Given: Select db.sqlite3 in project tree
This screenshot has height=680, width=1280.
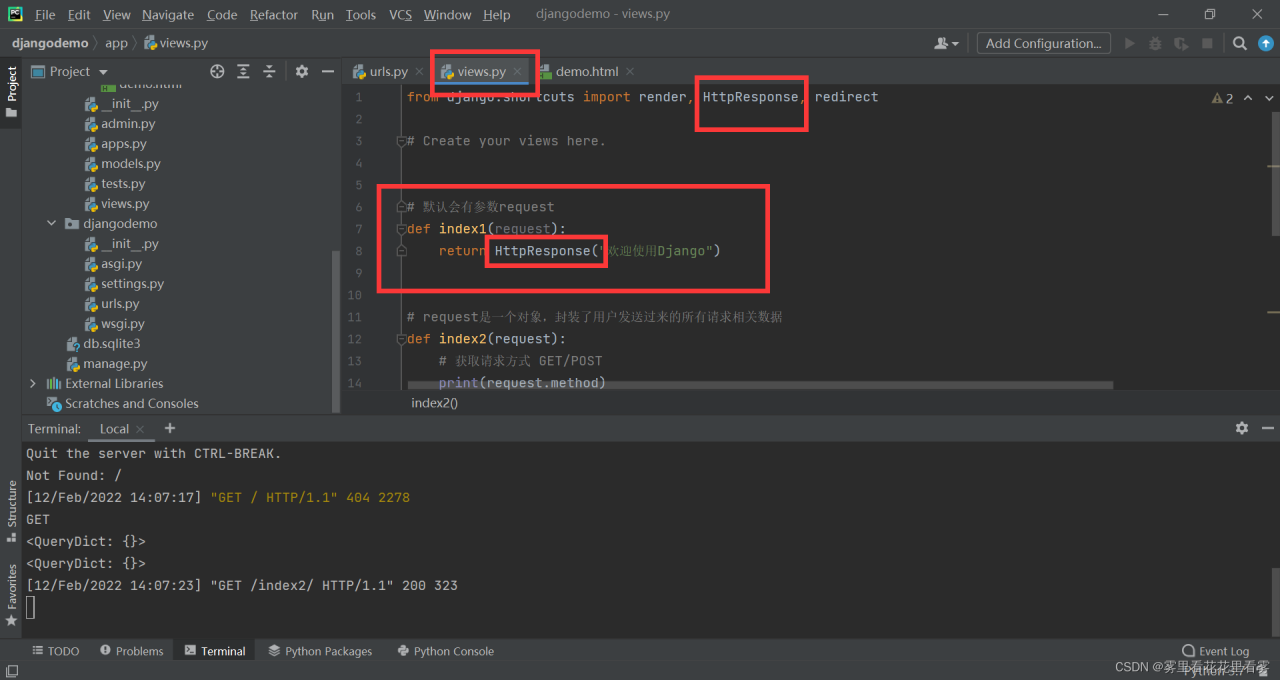Looking at the screenshot, I should click(x=111, y=344).
